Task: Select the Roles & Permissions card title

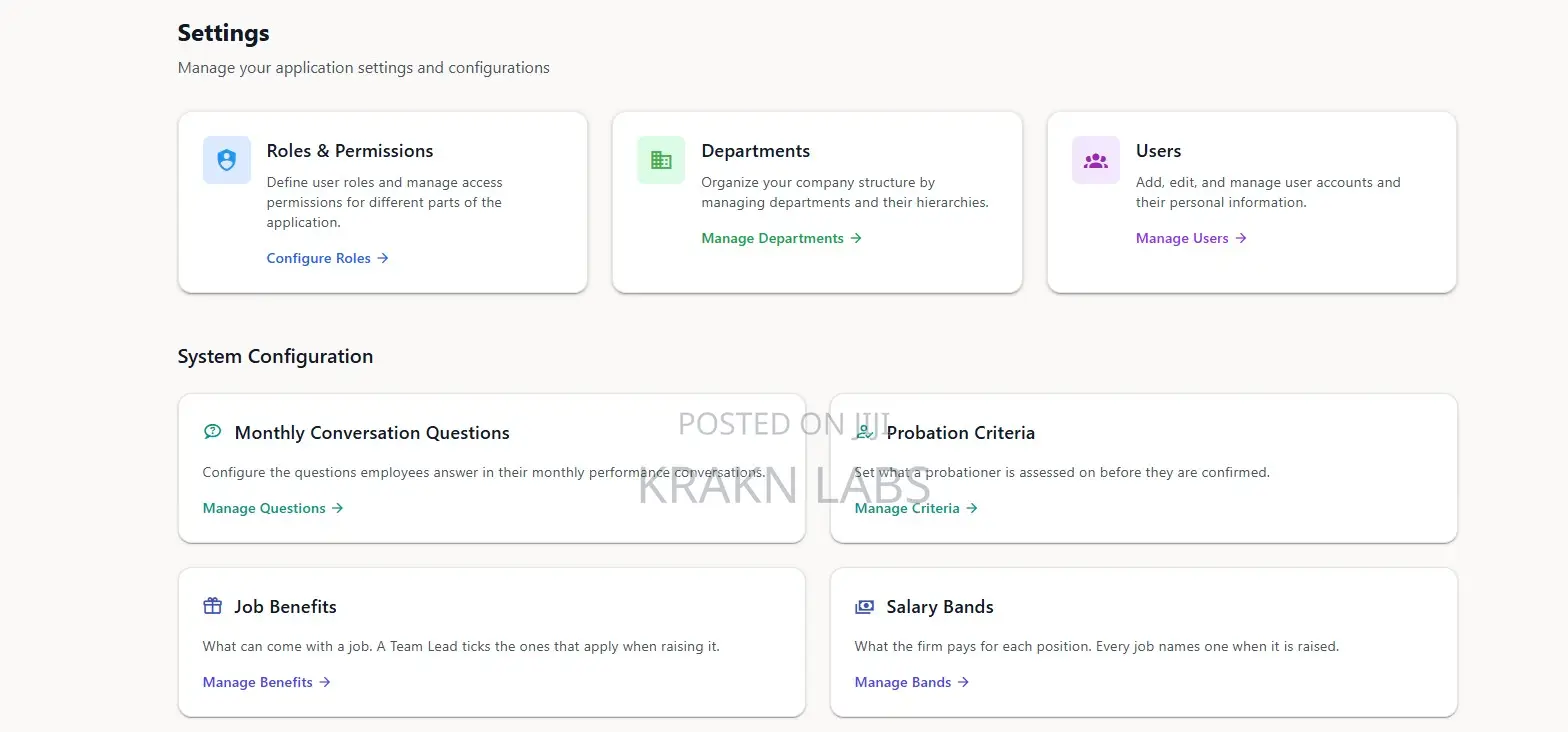Action: pos(350,151)
